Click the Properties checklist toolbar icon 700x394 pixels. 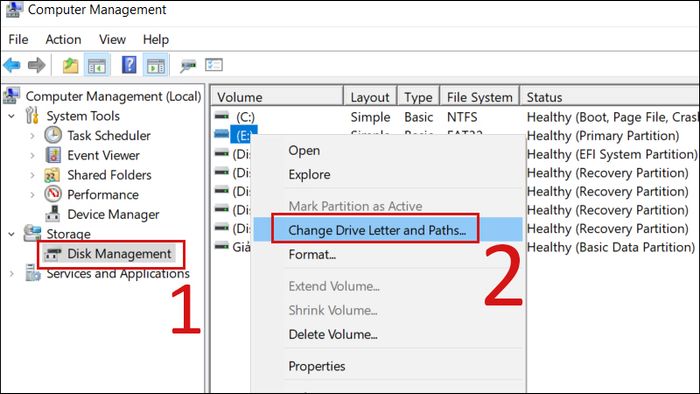click(x=214, y=65)
